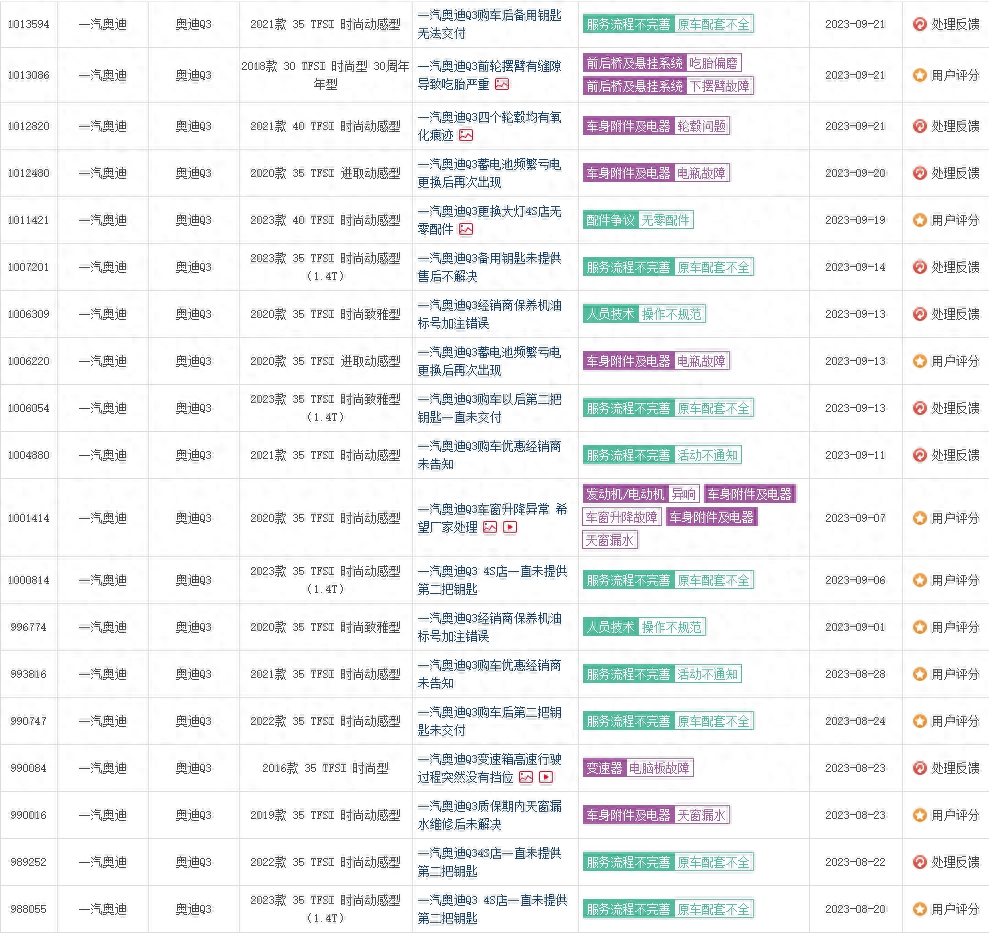Click the 用户评分 star icon for complaint 996774
The width and height of the screenshot is (989, 933).
tap(920, 627)
